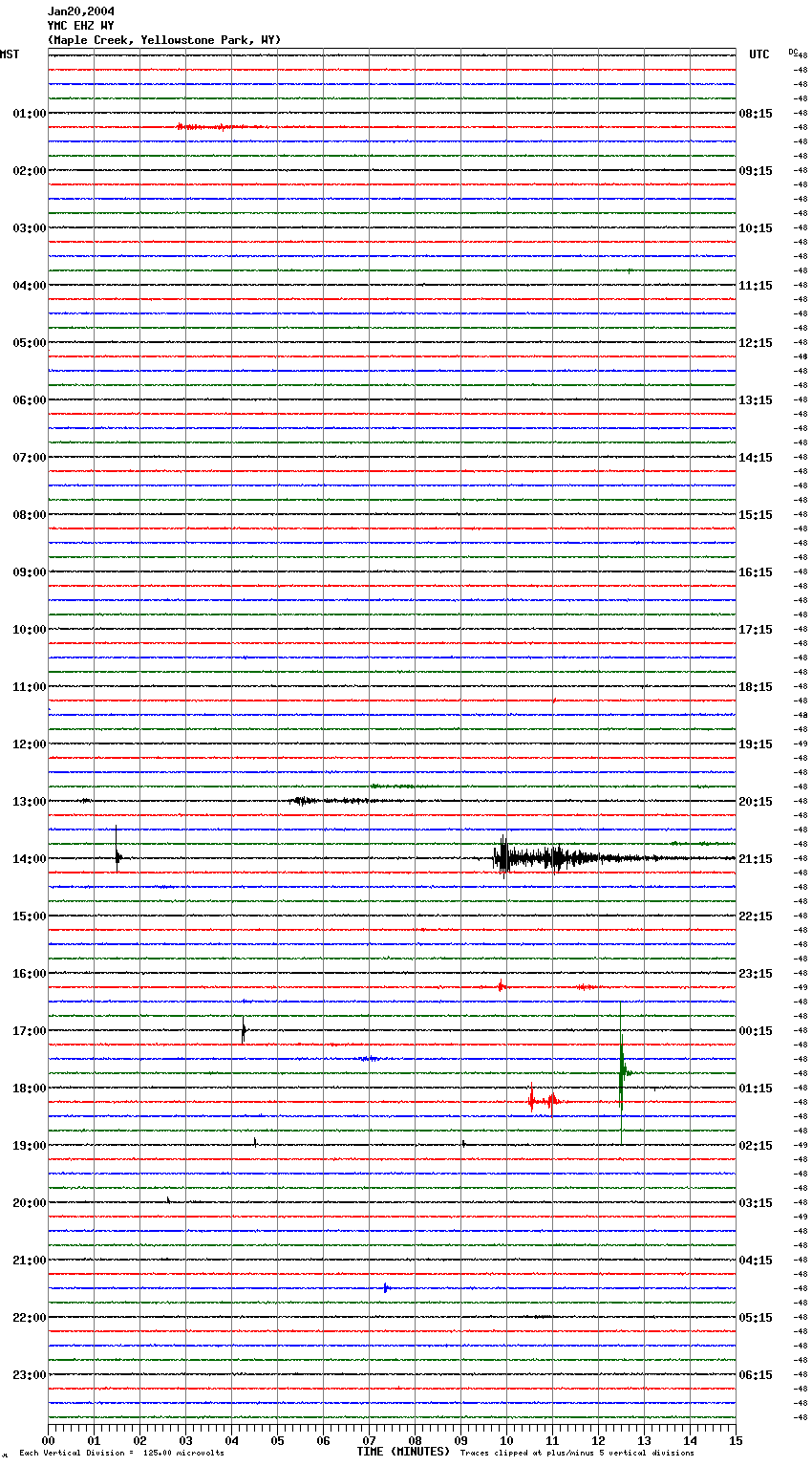Click the blue noise burst on 17:30 trace
The image size is (812, 1466).
coord(370,1059)
